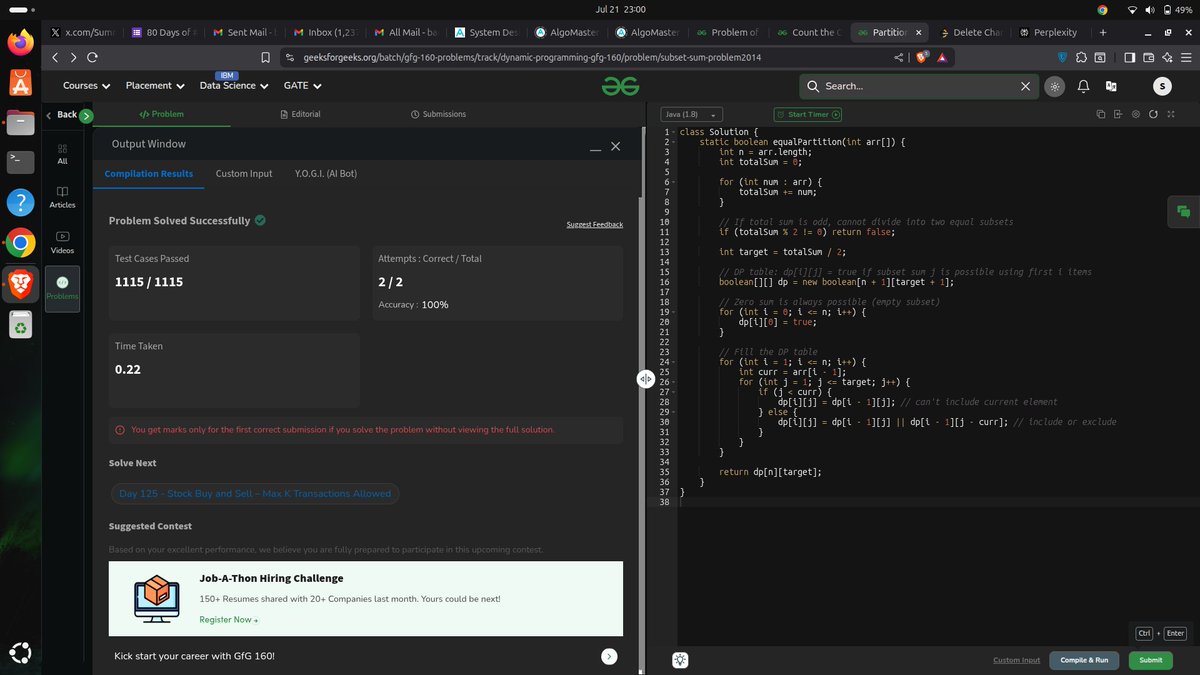Screen dimensions: 1200x675
Task: Clear the search box with X
Action: point(1025,86)
